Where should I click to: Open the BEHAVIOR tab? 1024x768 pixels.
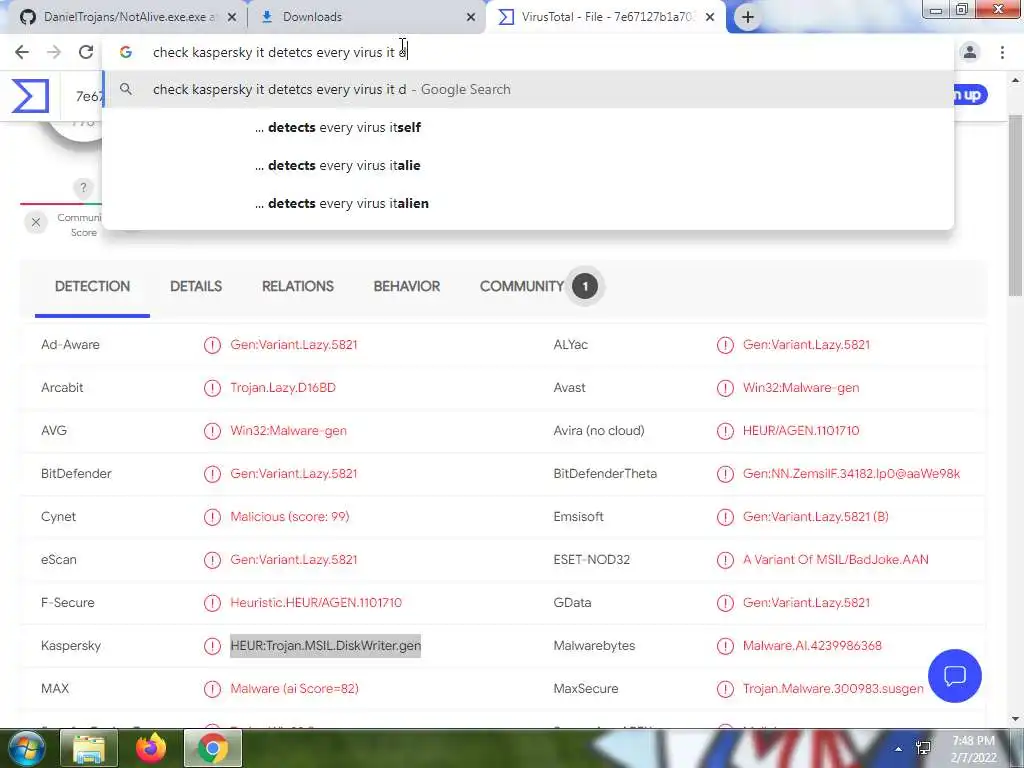click(407, 286)
